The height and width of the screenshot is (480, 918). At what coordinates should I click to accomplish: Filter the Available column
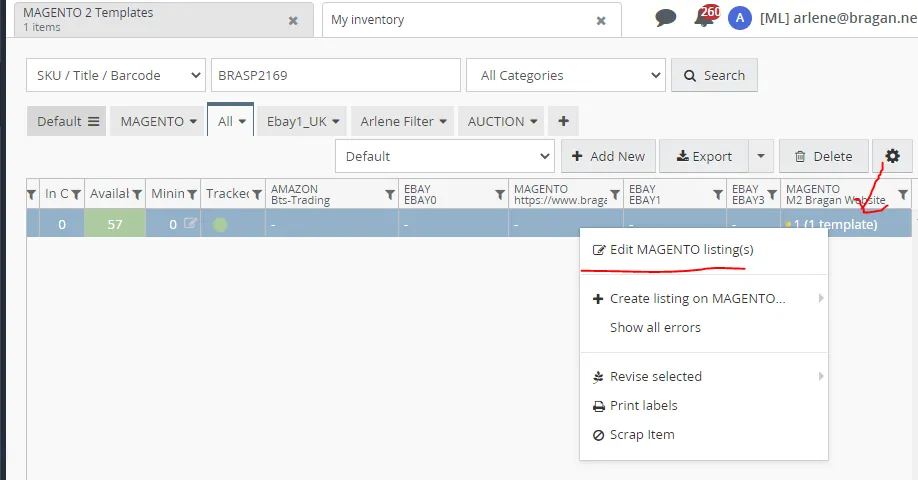pos(137,195)
